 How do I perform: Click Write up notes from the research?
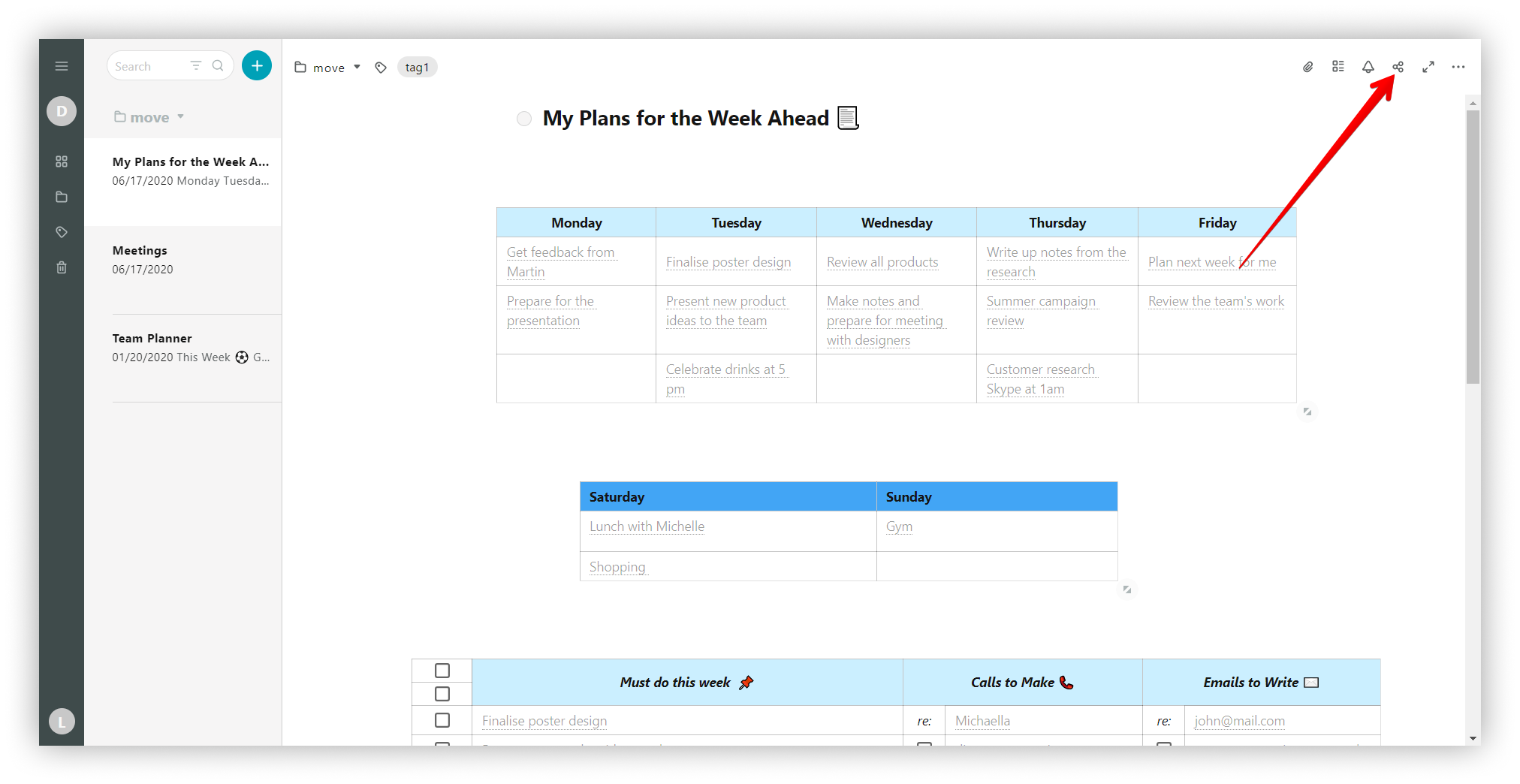pyautogui.click(x=1057, y=262)
